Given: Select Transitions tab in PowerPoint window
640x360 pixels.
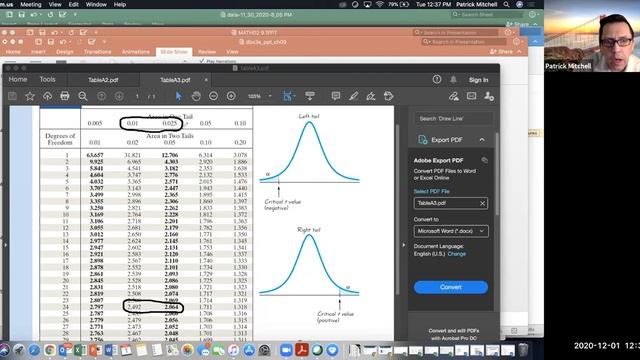Looking at the screenshot, I should pyautogui.click(x=98, y=52).
